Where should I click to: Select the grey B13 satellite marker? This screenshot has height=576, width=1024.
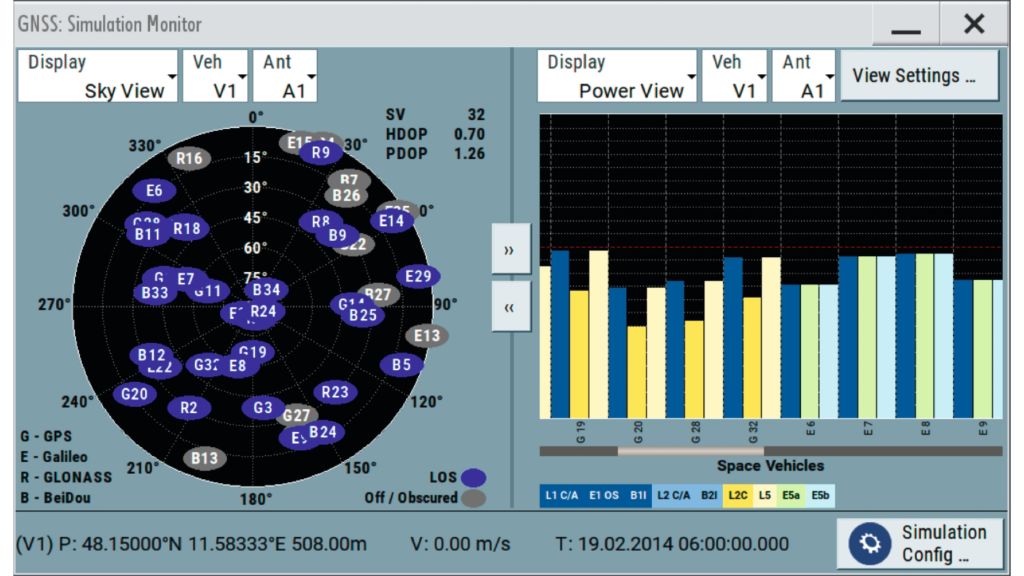pyautogui.click(x=204, y=458)
